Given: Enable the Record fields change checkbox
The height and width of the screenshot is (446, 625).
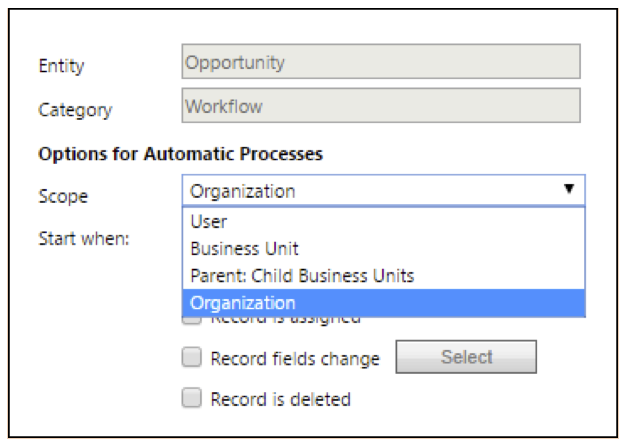Looking at the screenshot, I should pyautogui.click(x=192, y=357).
